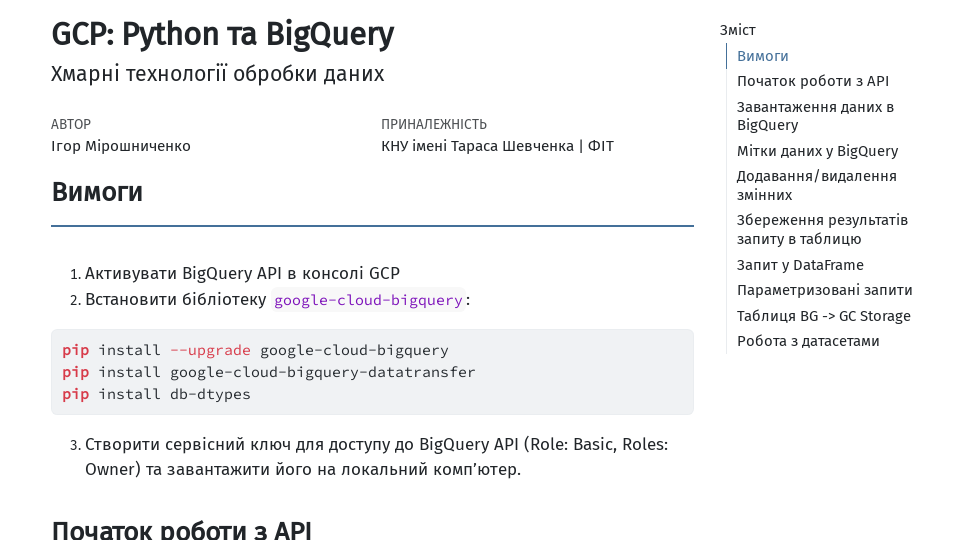Screen dimensions: 960x540
Task: Click 'Запит у DataFrame' in the sidebar
Action: pyautogui.click(x=800, y=265)
